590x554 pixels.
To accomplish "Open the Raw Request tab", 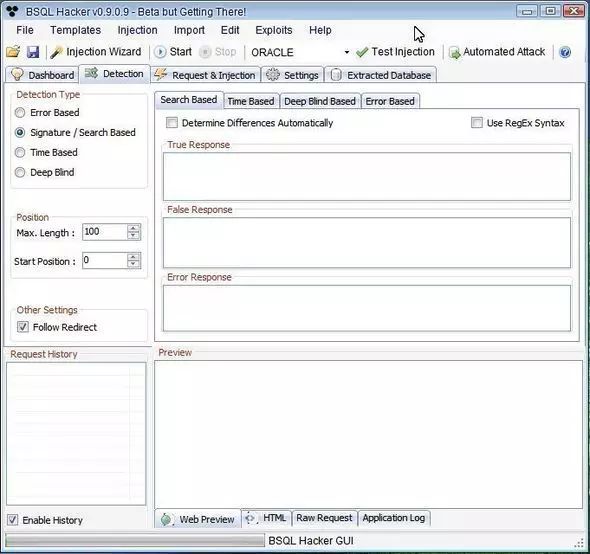I will [x=324, y=518].
